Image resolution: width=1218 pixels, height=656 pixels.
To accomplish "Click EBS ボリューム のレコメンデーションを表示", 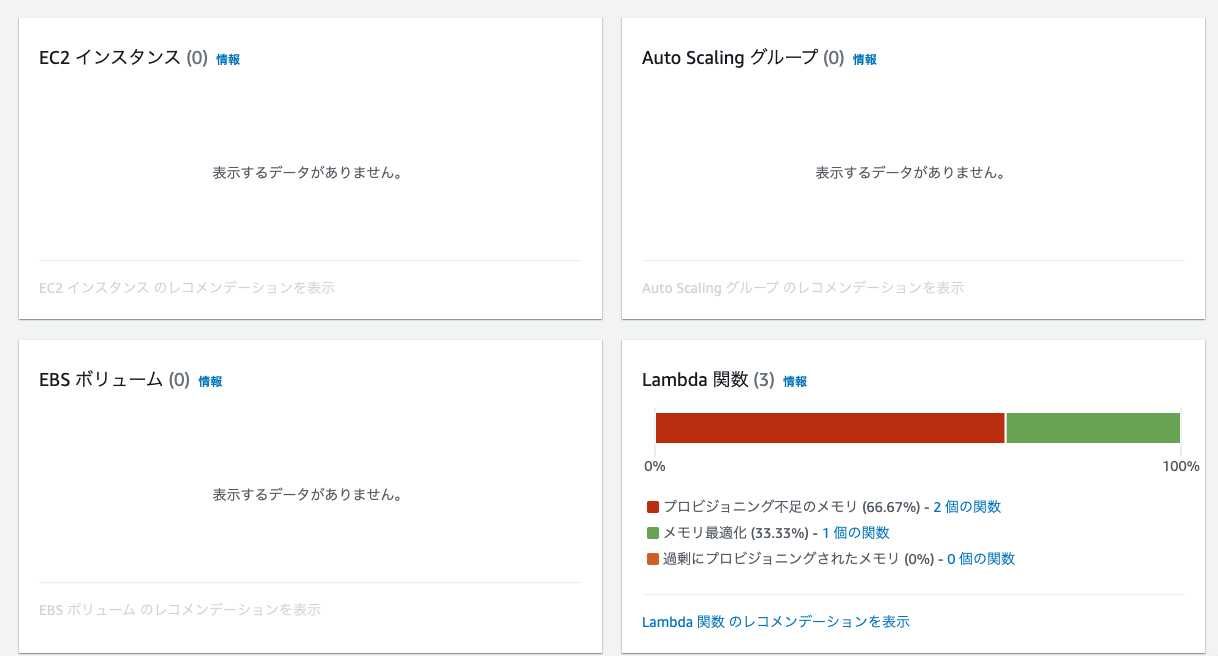I will 180,610.
